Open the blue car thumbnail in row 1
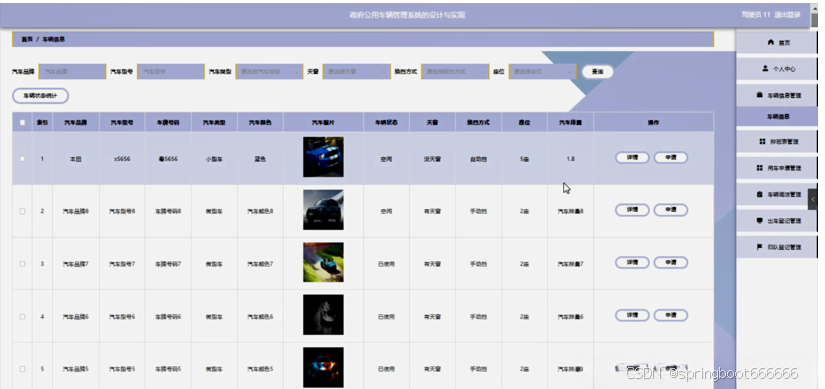Screen dimensions: 825x389 point(323,157)
